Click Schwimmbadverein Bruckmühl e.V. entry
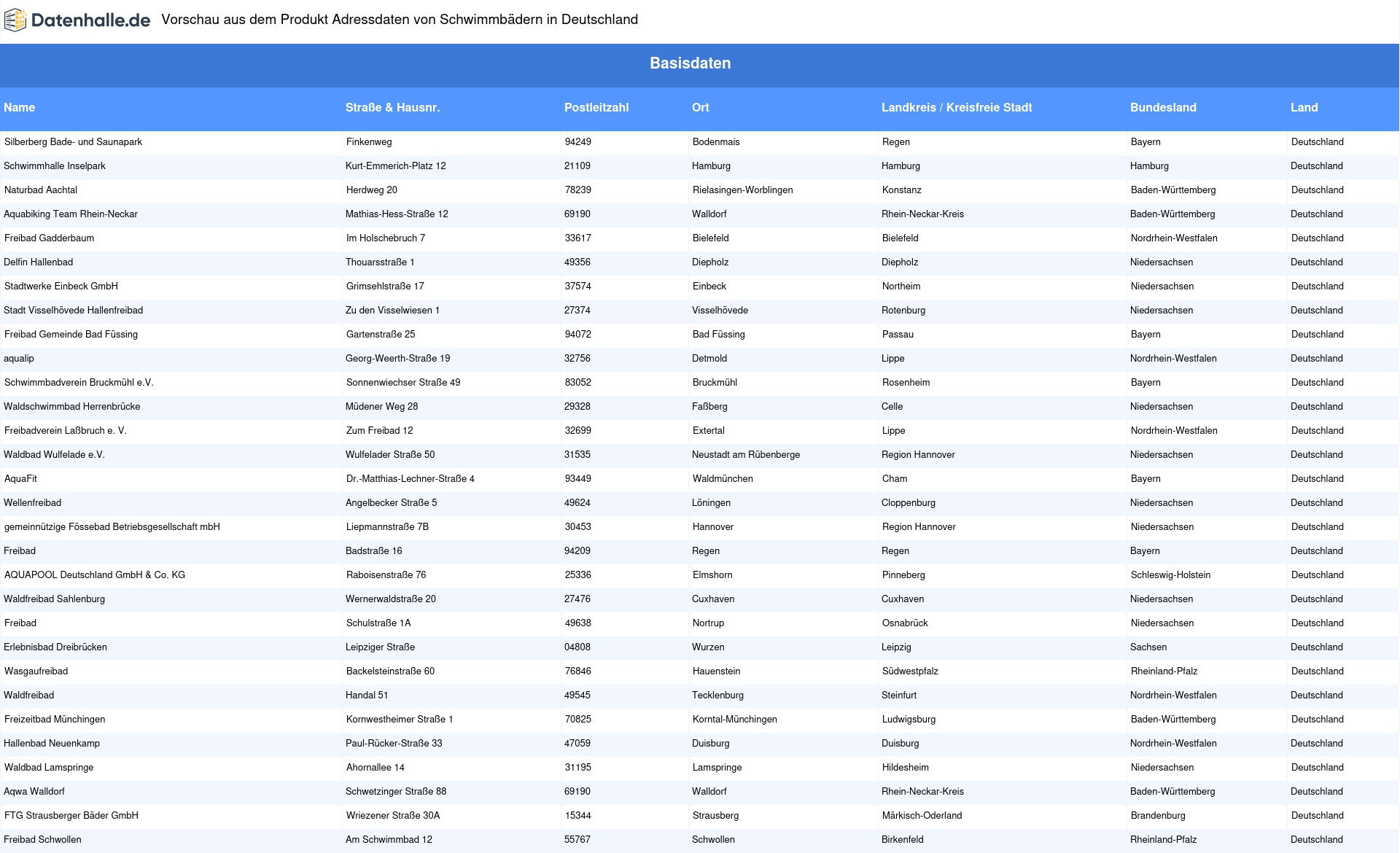 79,383
